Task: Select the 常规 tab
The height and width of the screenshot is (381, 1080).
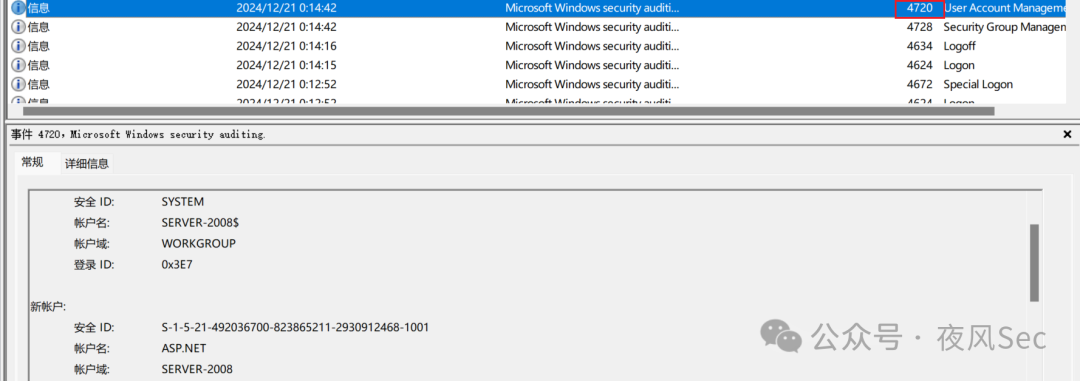Action: coord(32,163)
